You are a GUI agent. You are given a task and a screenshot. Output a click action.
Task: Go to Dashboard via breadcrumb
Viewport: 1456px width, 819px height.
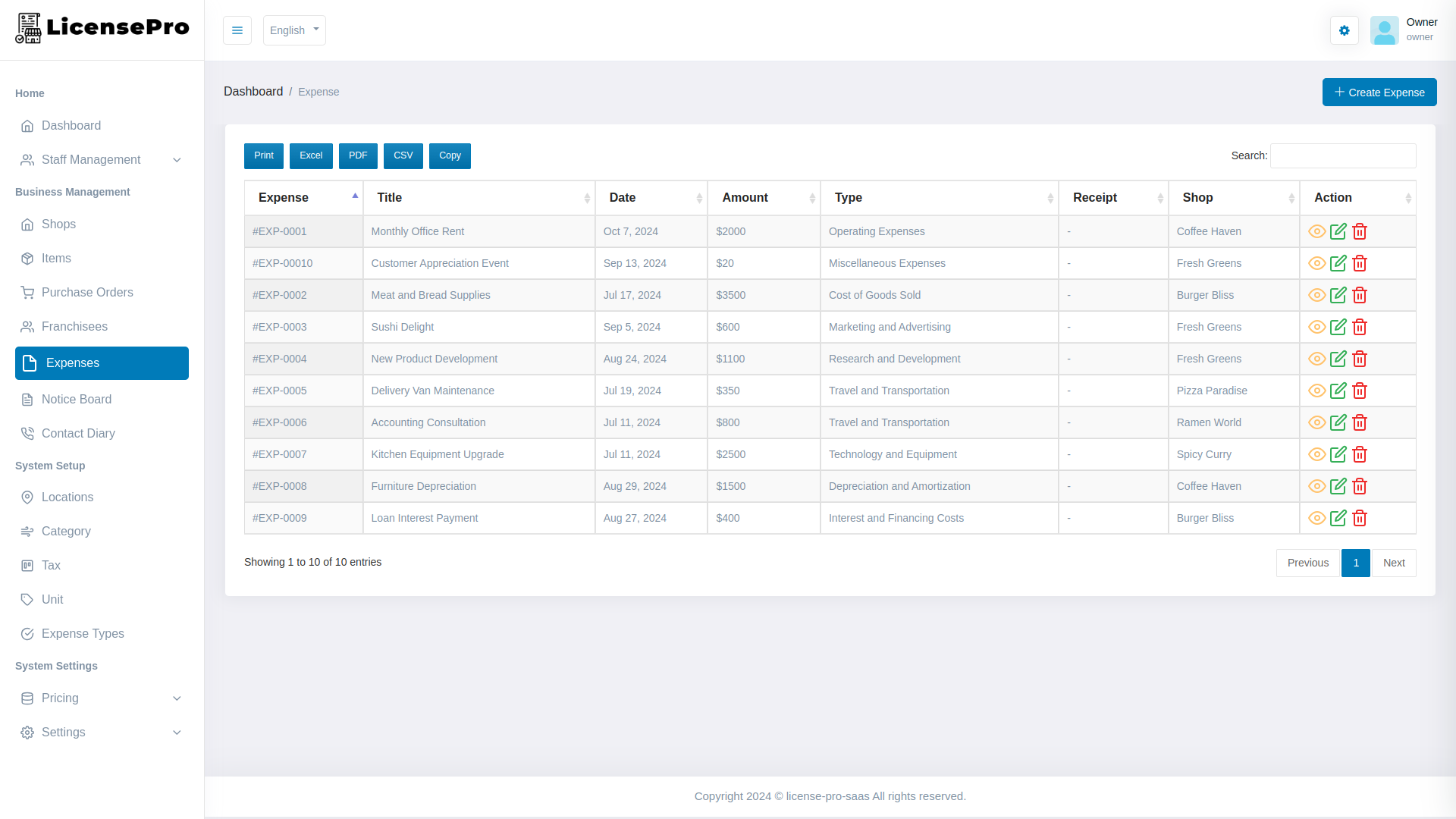(x=253, y=91)
